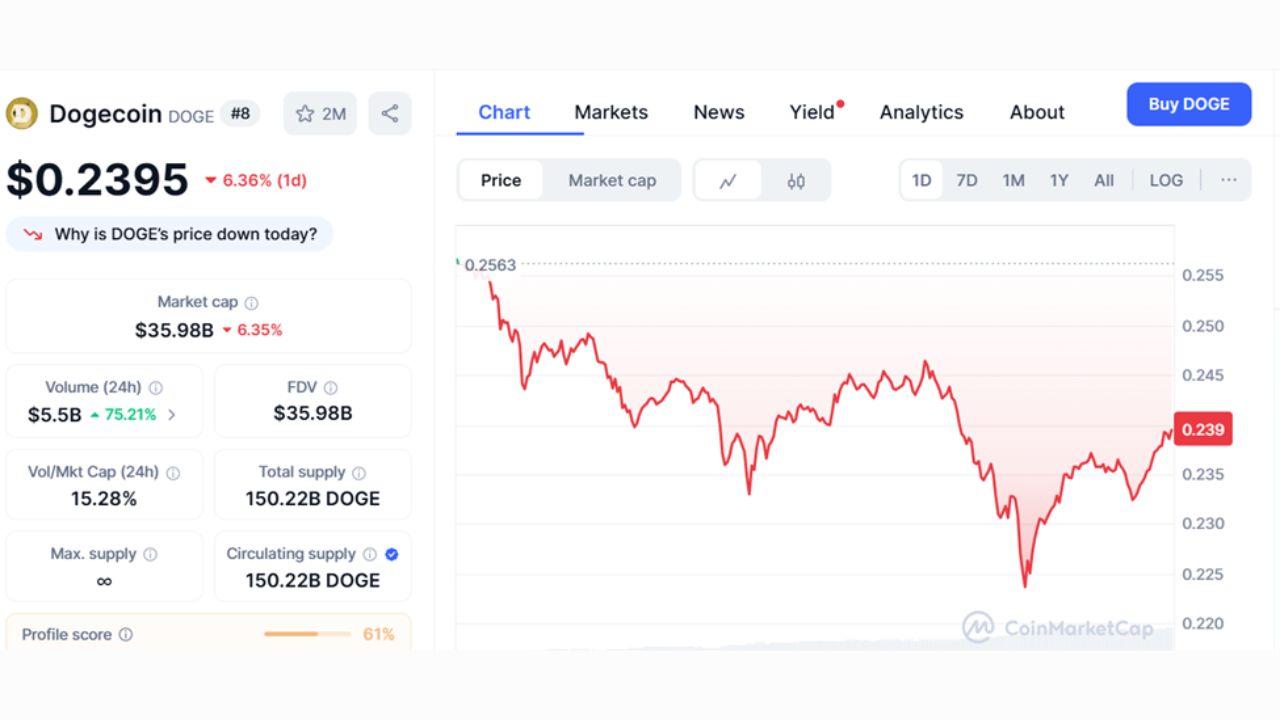Click the Market cap info icon
1280x720 pixels.
tap(252, 303)
